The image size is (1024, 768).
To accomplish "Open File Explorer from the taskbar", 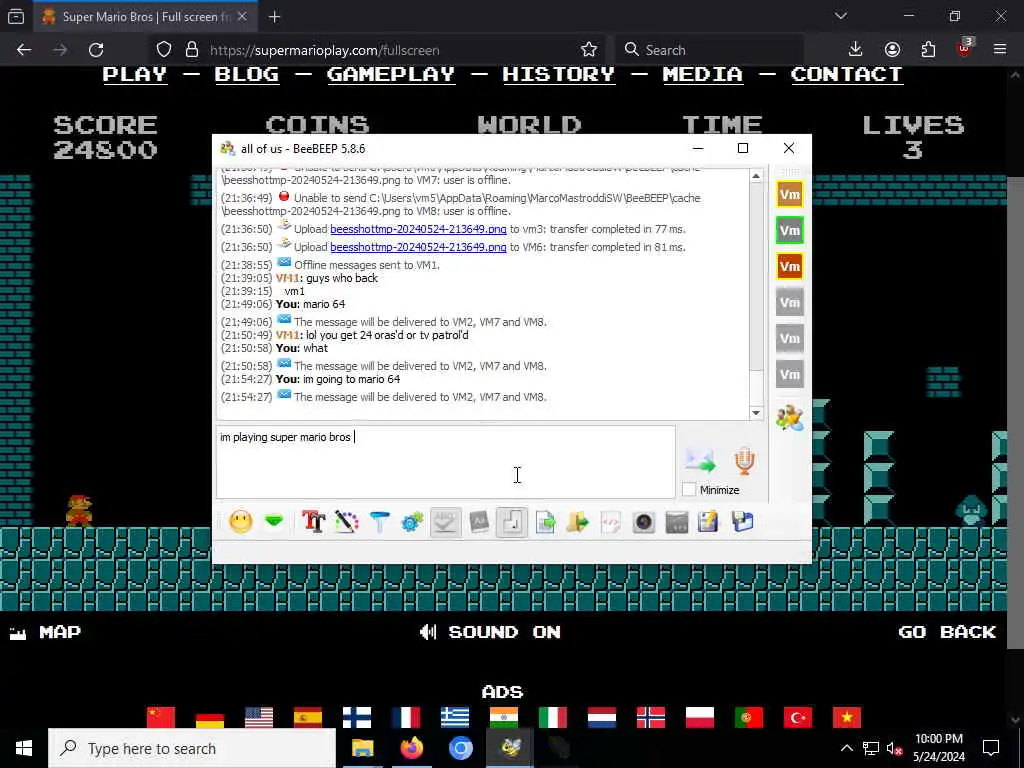I will tap(362, 748).
